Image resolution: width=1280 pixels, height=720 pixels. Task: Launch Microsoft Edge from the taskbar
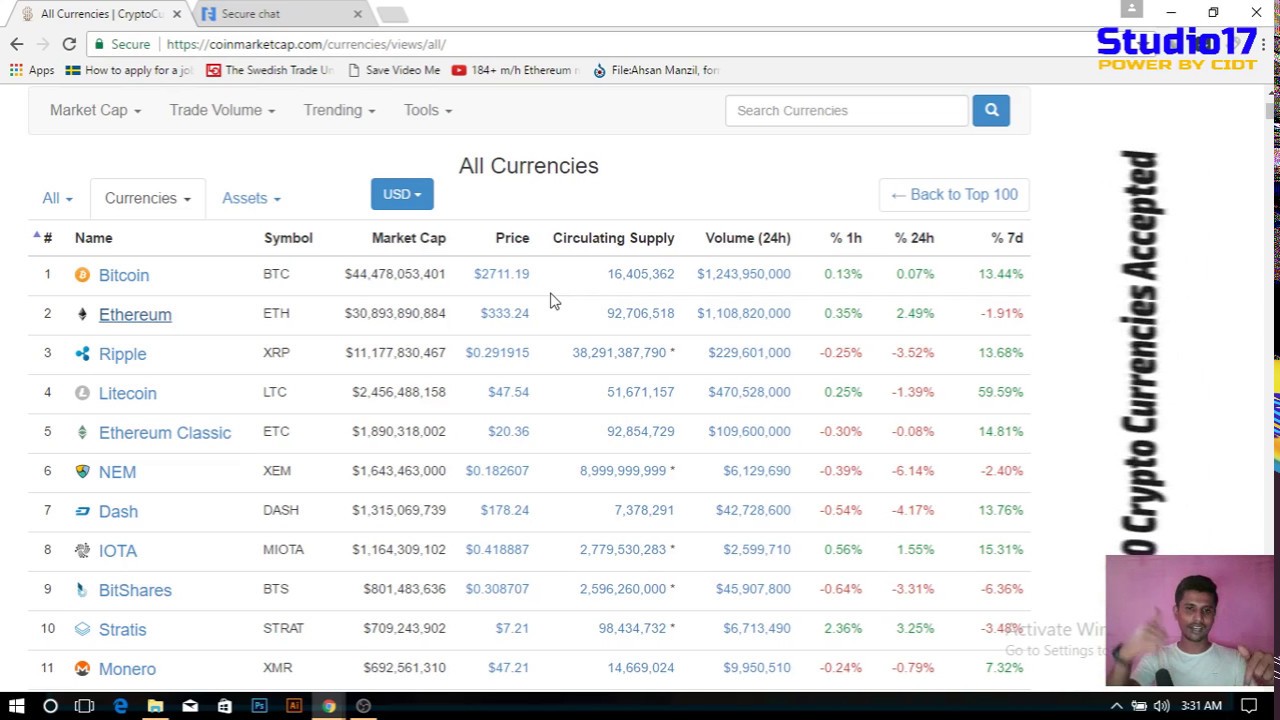click(x=120, y=706)
